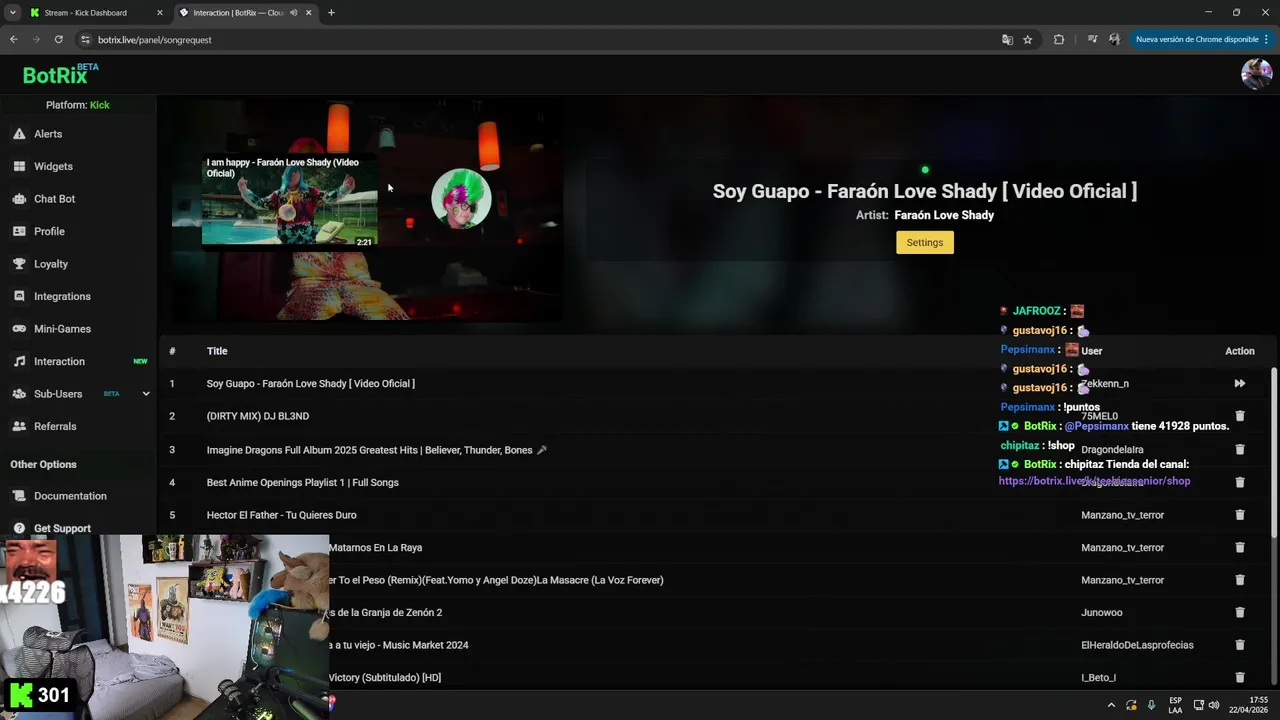The height and width of the screenshot is (720, 1280).
Task: Close the Interaction BotRix browser tab
Action: click(x=308, y=13)
